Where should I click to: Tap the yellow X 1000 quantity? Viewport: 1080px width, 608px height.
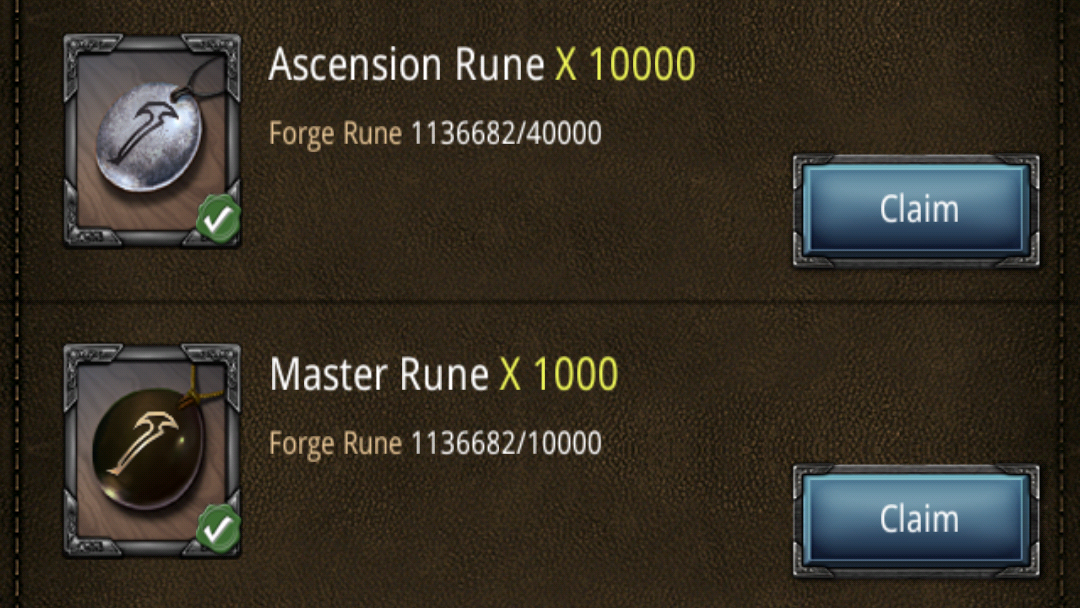click(x=559, y=375)
